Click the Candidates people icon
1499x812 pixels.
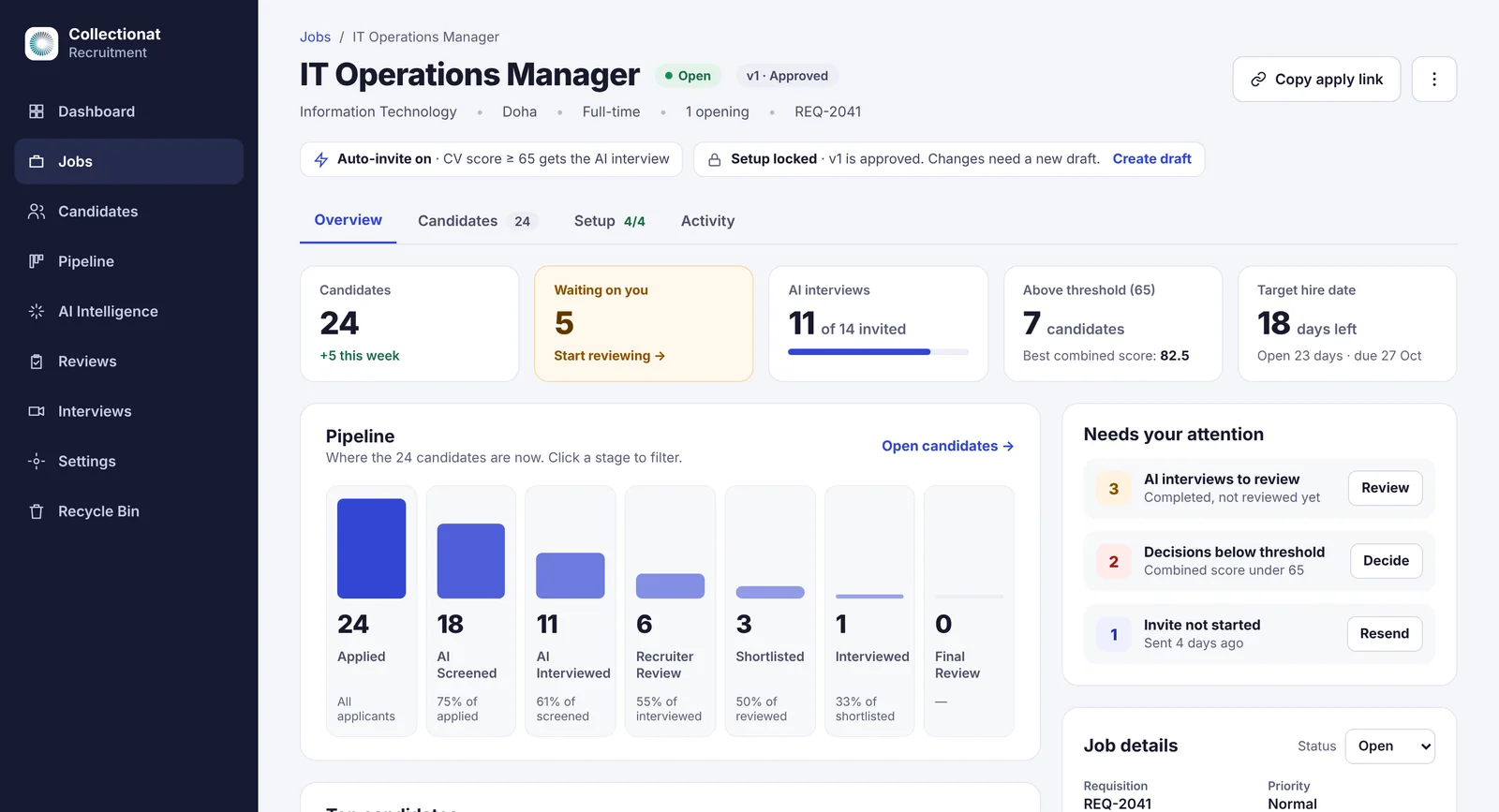coord(37,212)
